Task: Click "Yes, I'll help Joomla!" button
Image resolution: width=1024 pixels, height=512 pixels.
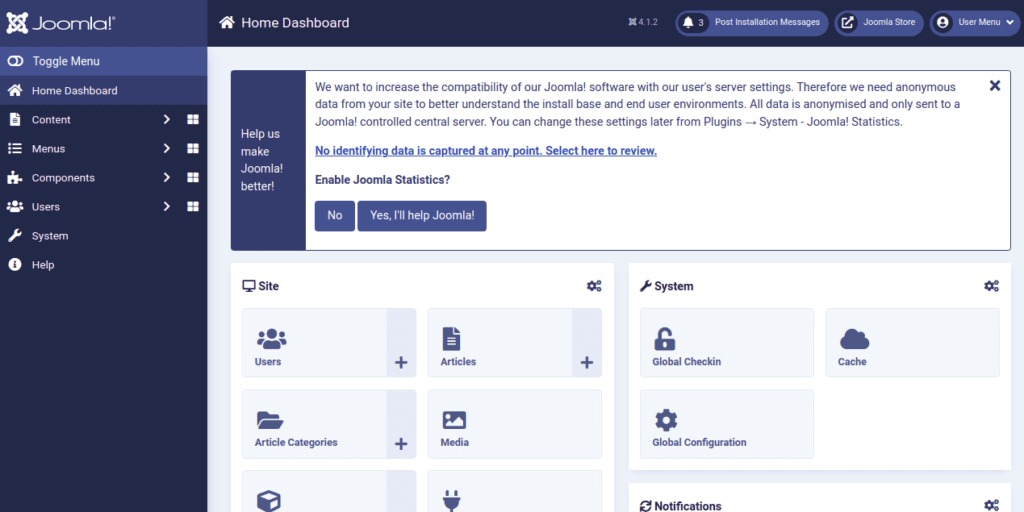Action: [x=422, y=215]
